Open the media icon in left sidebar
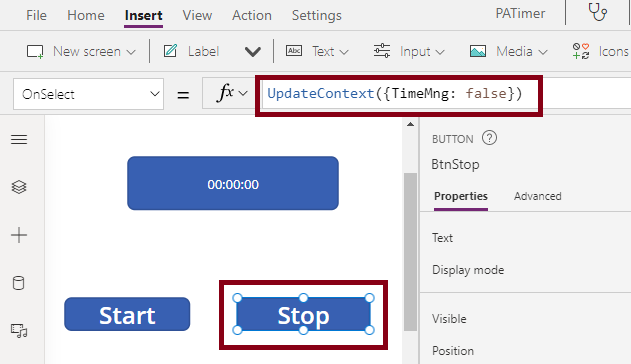The width and height of the screenshot is (631, 364). click(19, 331)
